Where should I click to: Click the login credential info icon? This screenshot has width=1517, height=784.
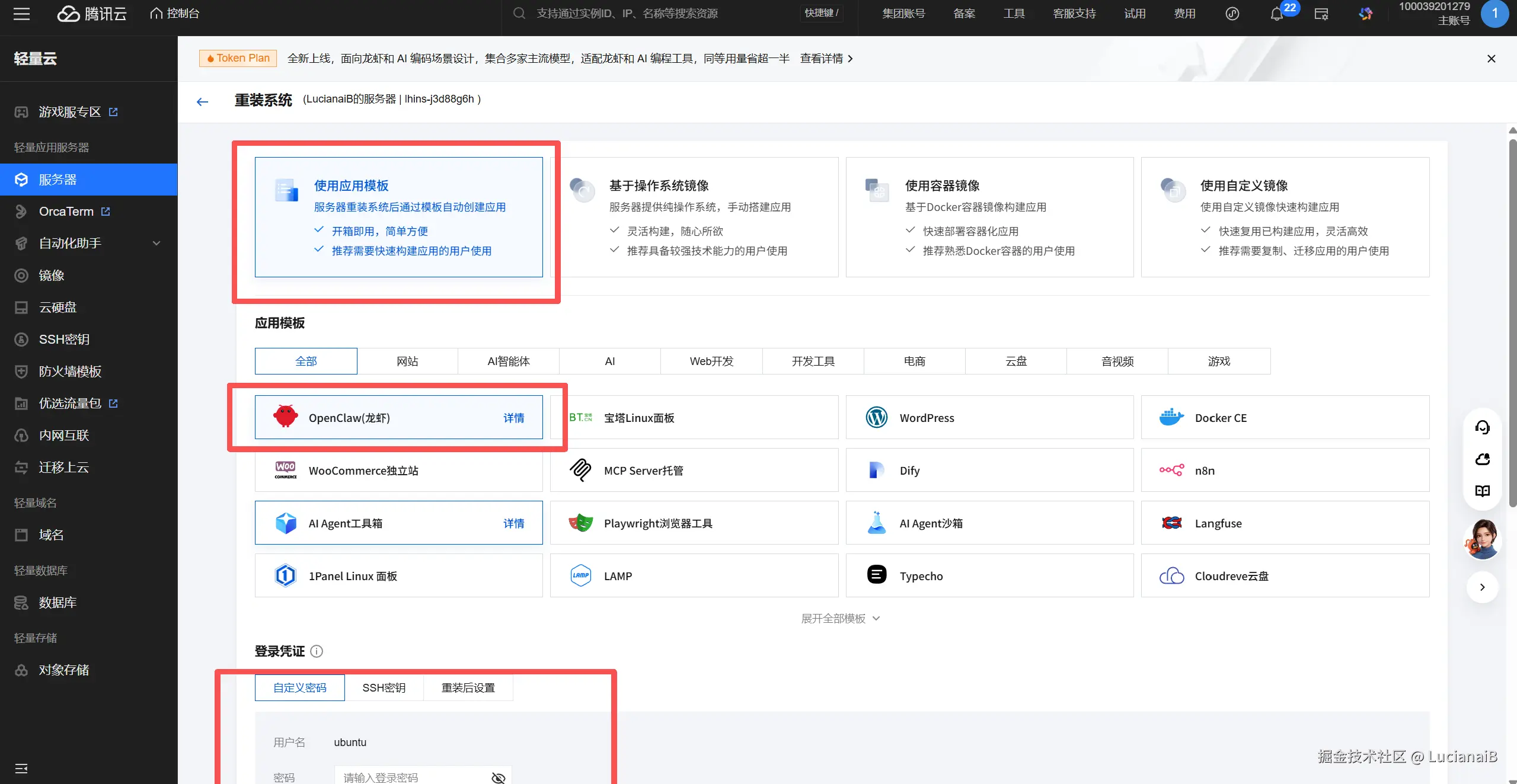pyautogui.click(x=317, y=651)
